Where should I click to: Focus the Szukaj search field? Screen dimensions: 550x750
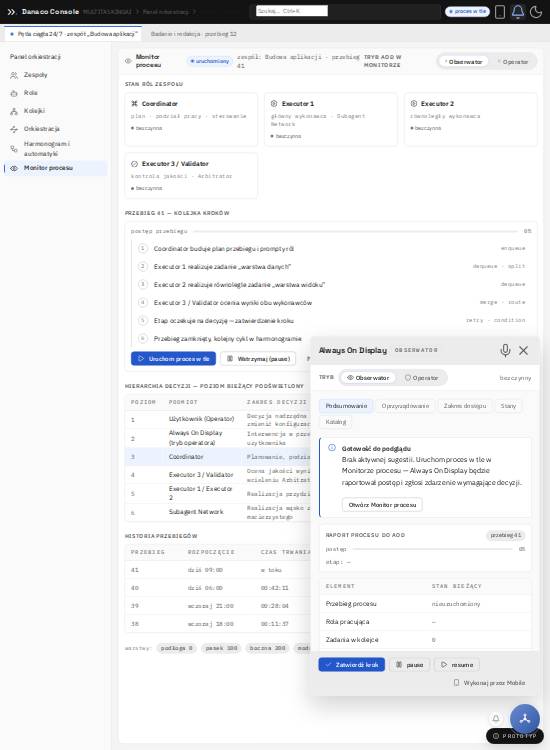292,11
